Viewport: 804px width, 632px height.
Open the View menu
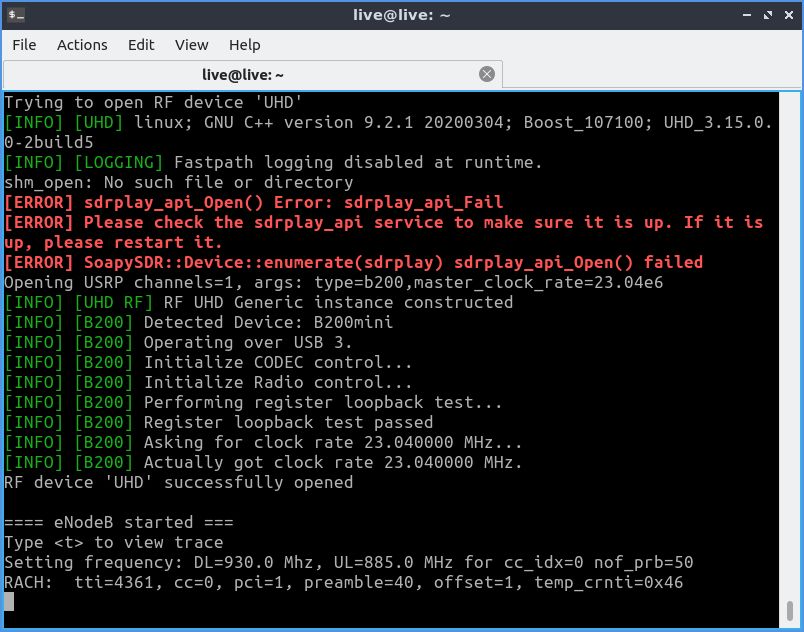coord(191,45)
